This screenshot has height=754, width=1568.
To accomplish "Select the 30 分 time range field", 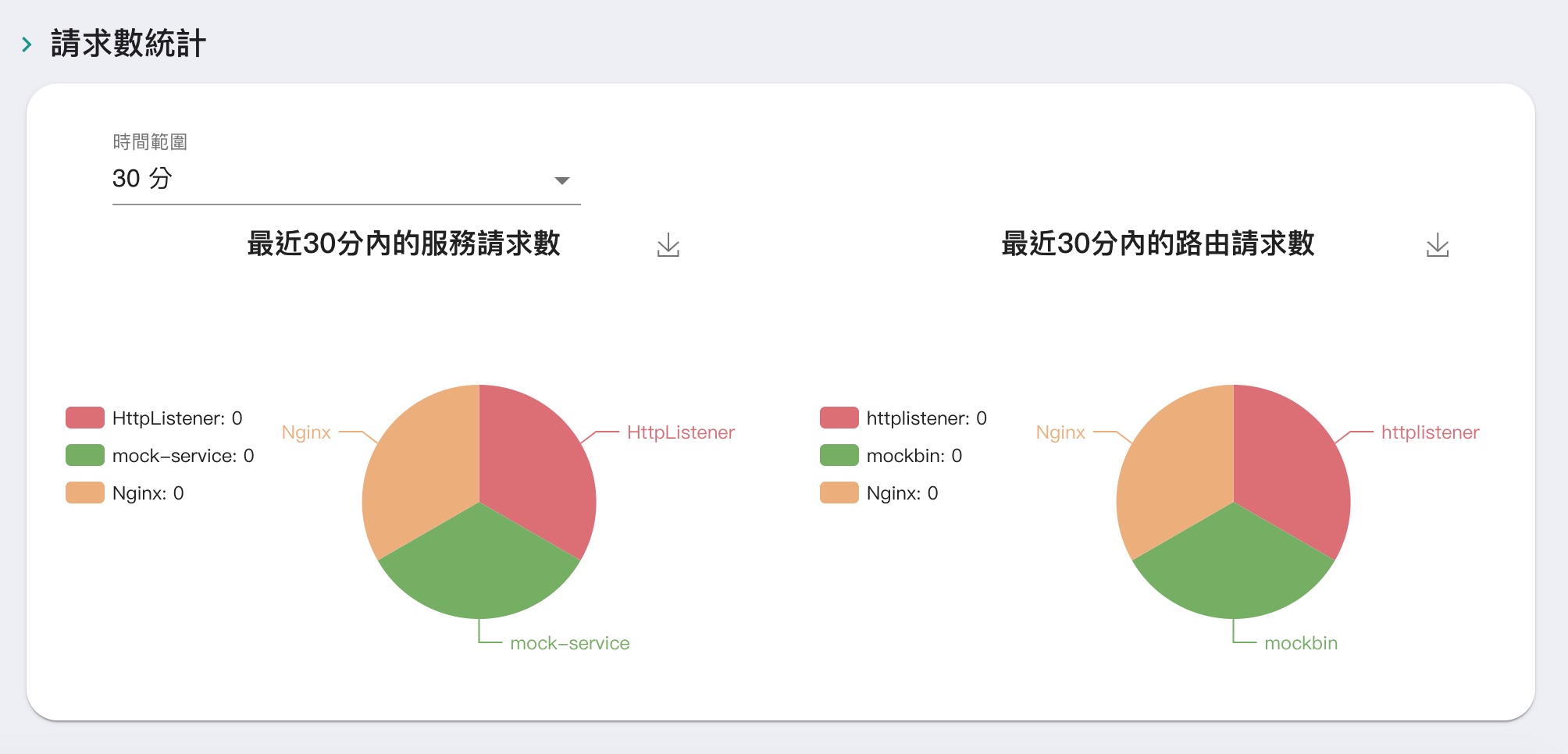I will tap(347, 179).
